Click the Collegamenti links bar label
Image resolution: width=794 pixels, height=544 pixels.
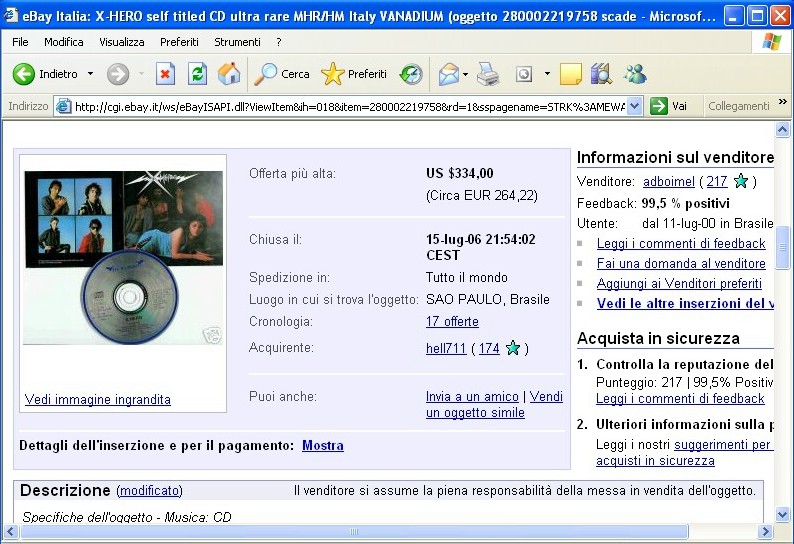(x=738, y=106)
